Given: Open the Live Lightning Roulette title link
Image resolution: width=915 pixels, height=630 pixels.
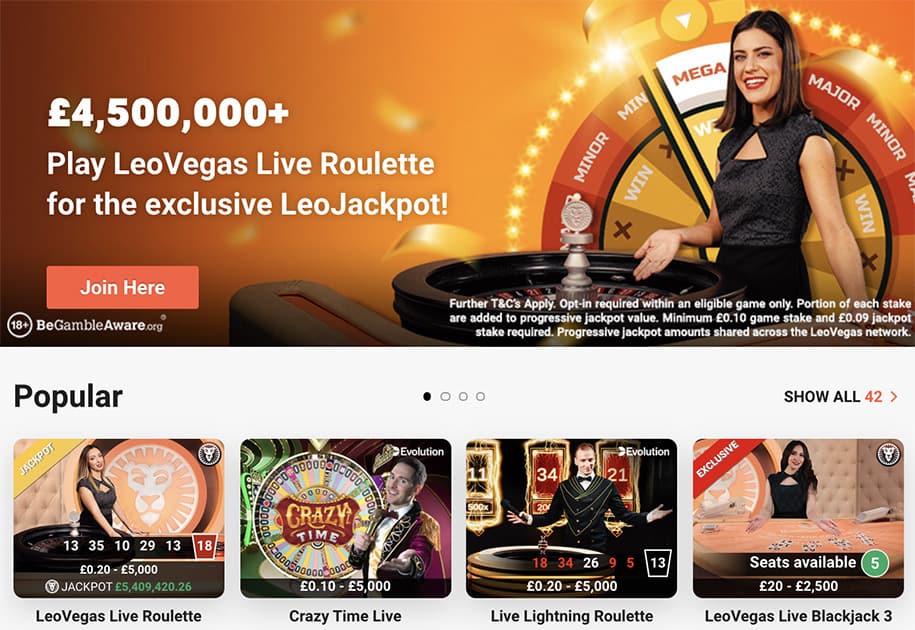Looking at the screenshot, I should 572,616.
